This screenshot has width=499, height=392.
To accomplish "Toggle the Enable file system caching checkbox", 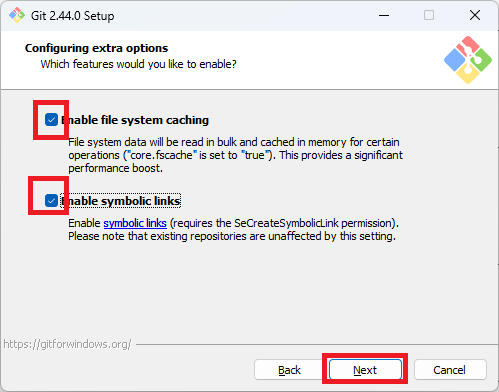I will pyautogui.click(x=51, y=120).
